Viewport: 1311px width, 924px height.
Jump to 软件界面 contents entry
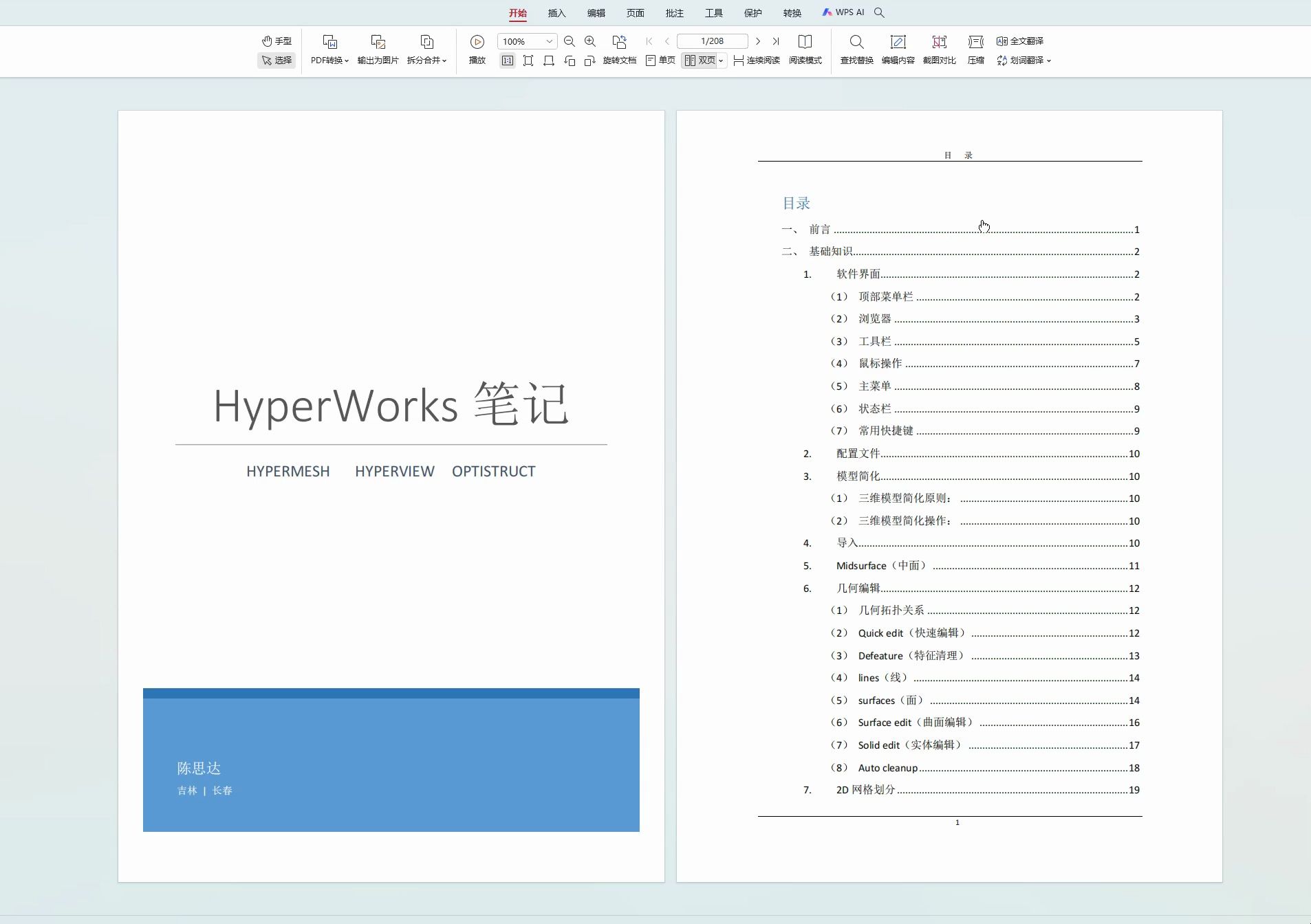click(971, 274)
